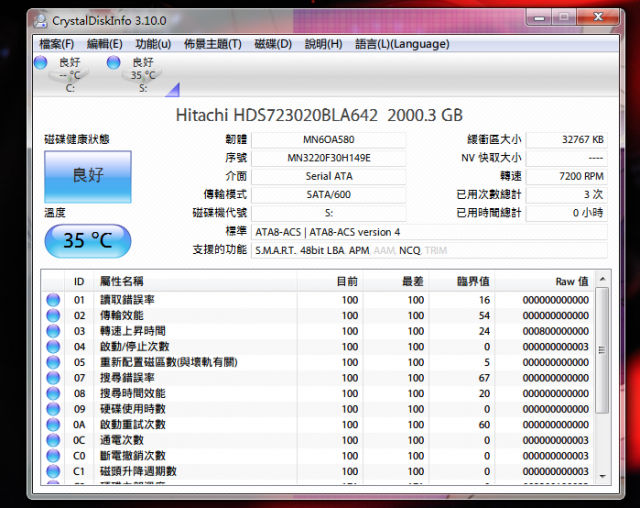
Task: Click status orb for attribute 01 row
Action: point(53,300)
